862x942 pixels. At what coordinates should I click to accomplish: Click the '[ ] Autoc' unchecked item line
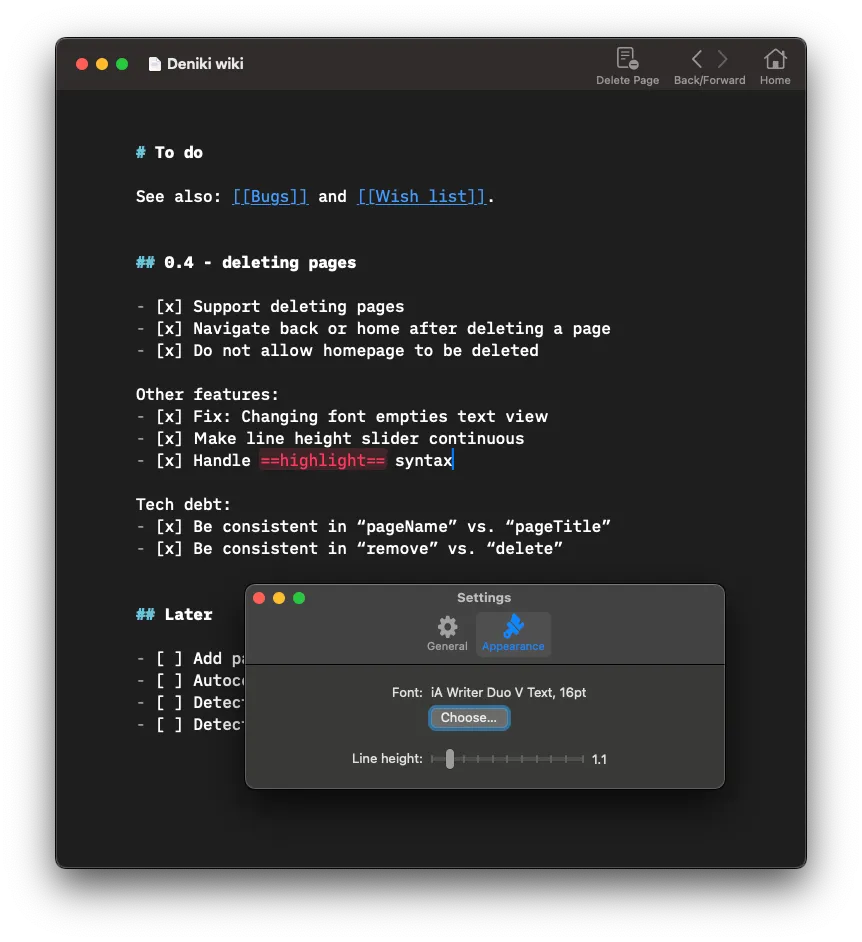pos(190,681)
